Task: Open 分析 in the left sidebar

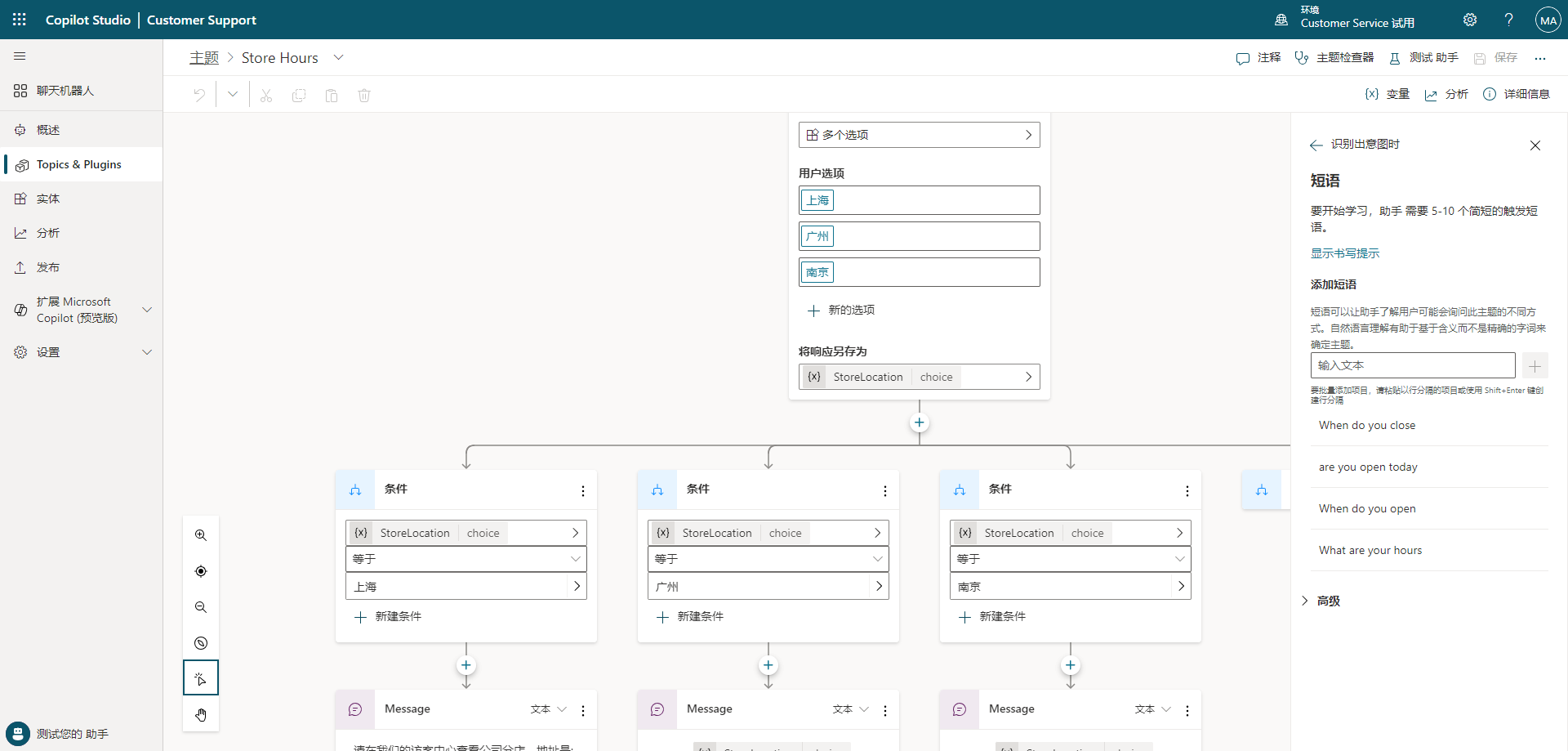Action: [x=82, y=233]
